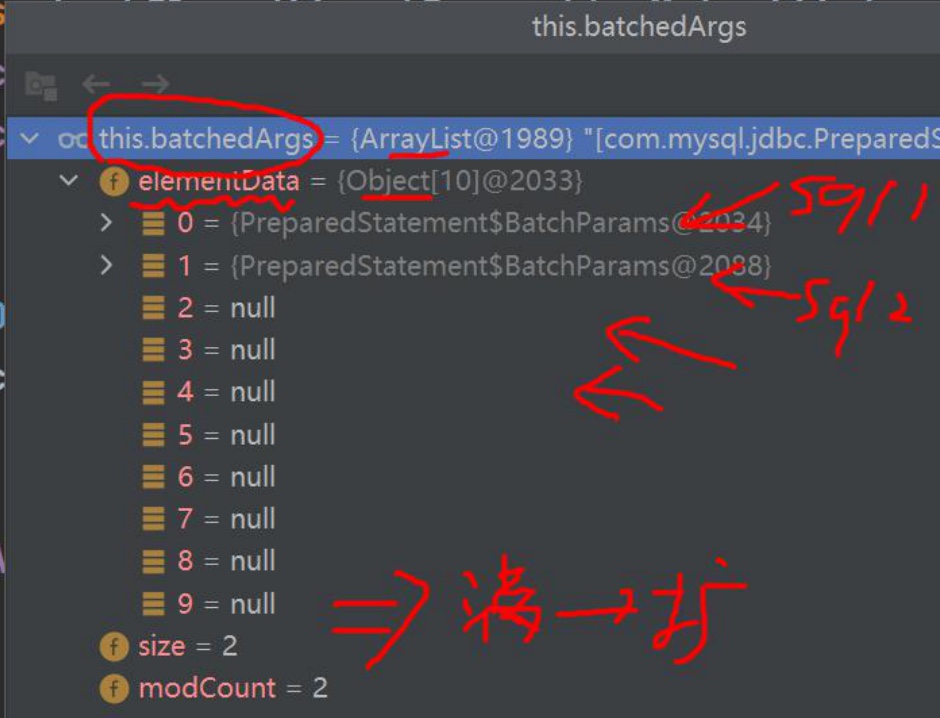Click the field icon beside elementData
This screenshot has height=718, width=940.
click(114, 181)
